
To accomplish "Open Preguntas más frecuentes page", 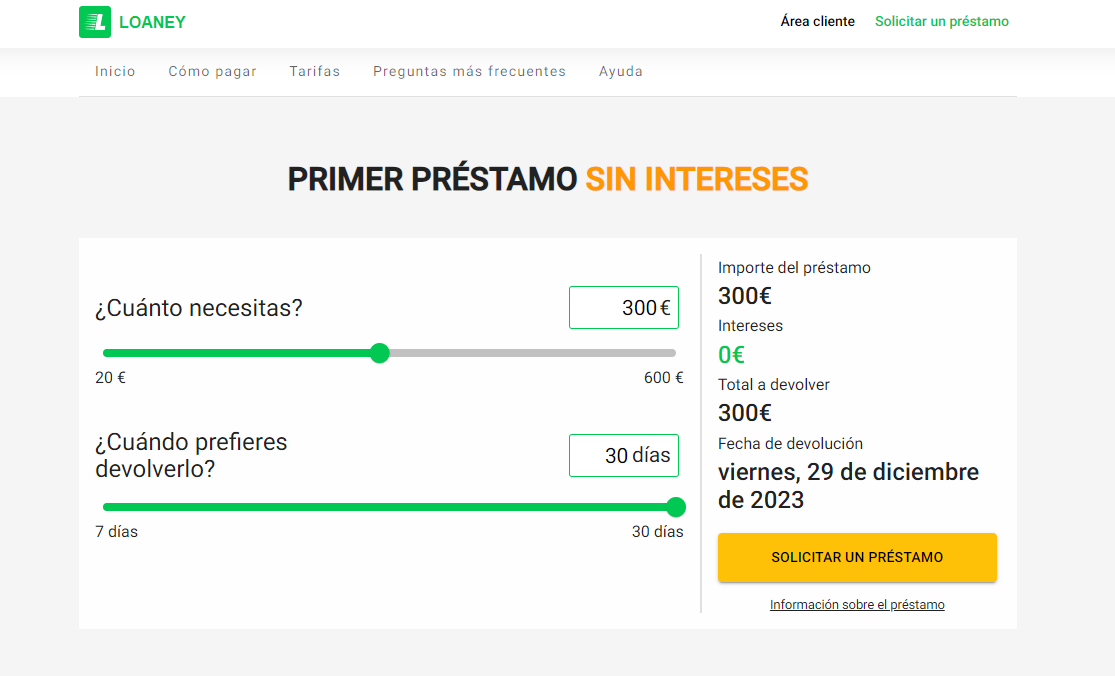I will tap(469, 71).
